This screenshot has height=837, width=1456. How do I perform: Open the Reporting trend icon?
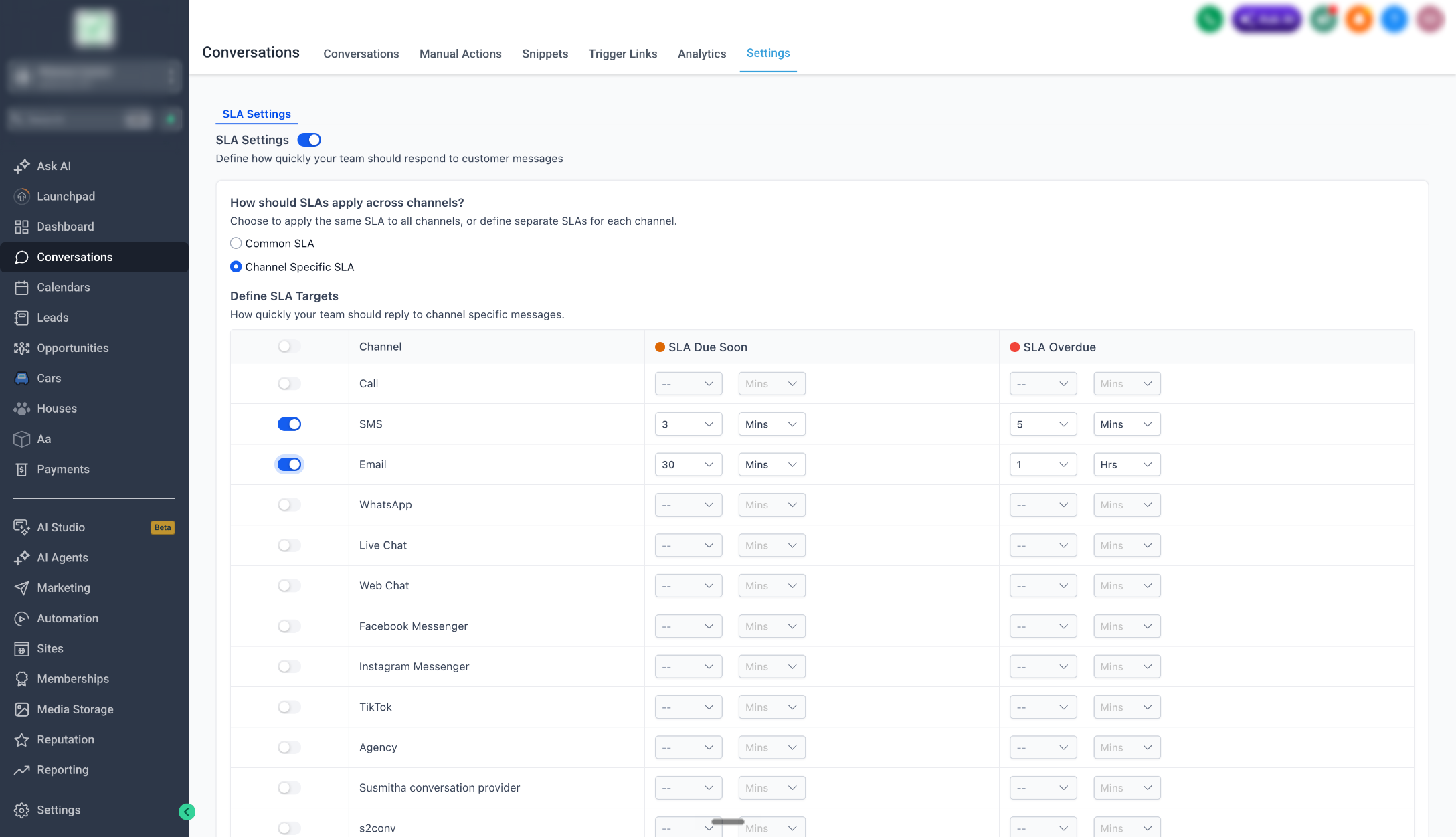[21, 770]
